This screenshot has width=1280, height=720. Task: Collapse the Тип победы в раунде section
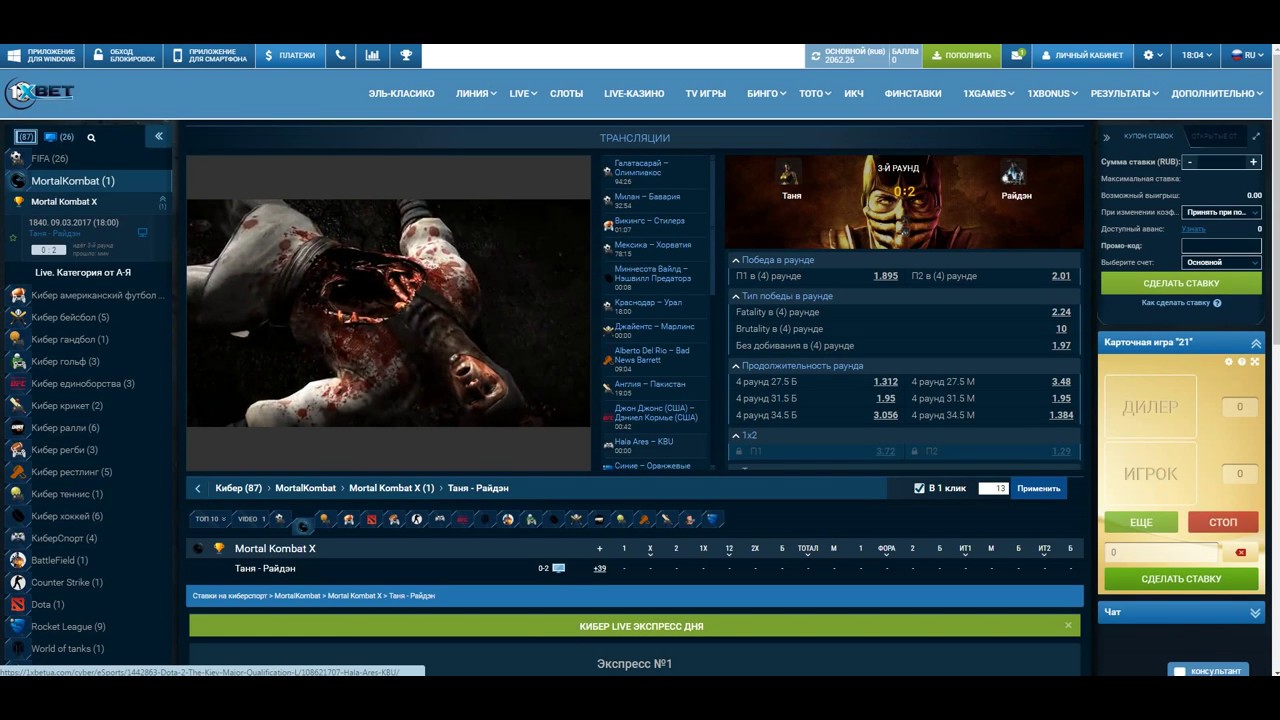pyautogui.click(x=736, y=296)
